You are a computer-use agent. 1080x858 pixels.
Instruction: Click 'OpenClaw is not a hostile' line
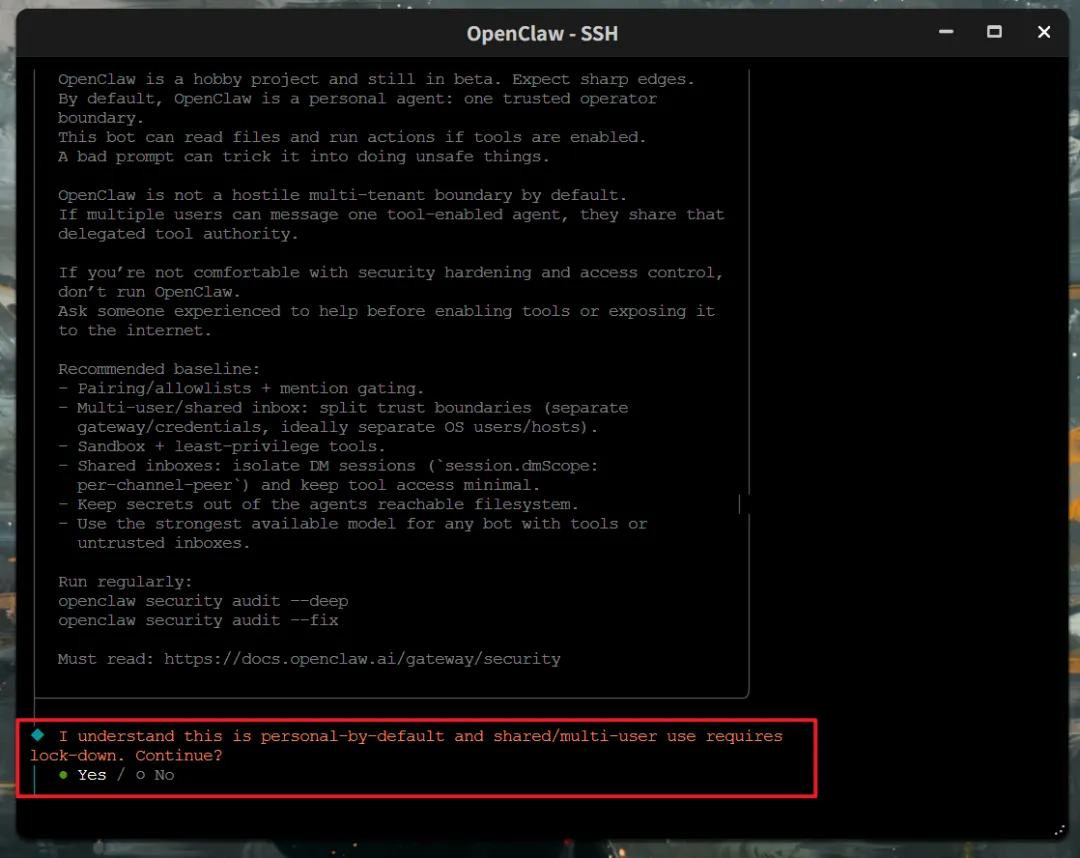coord(342,195)
